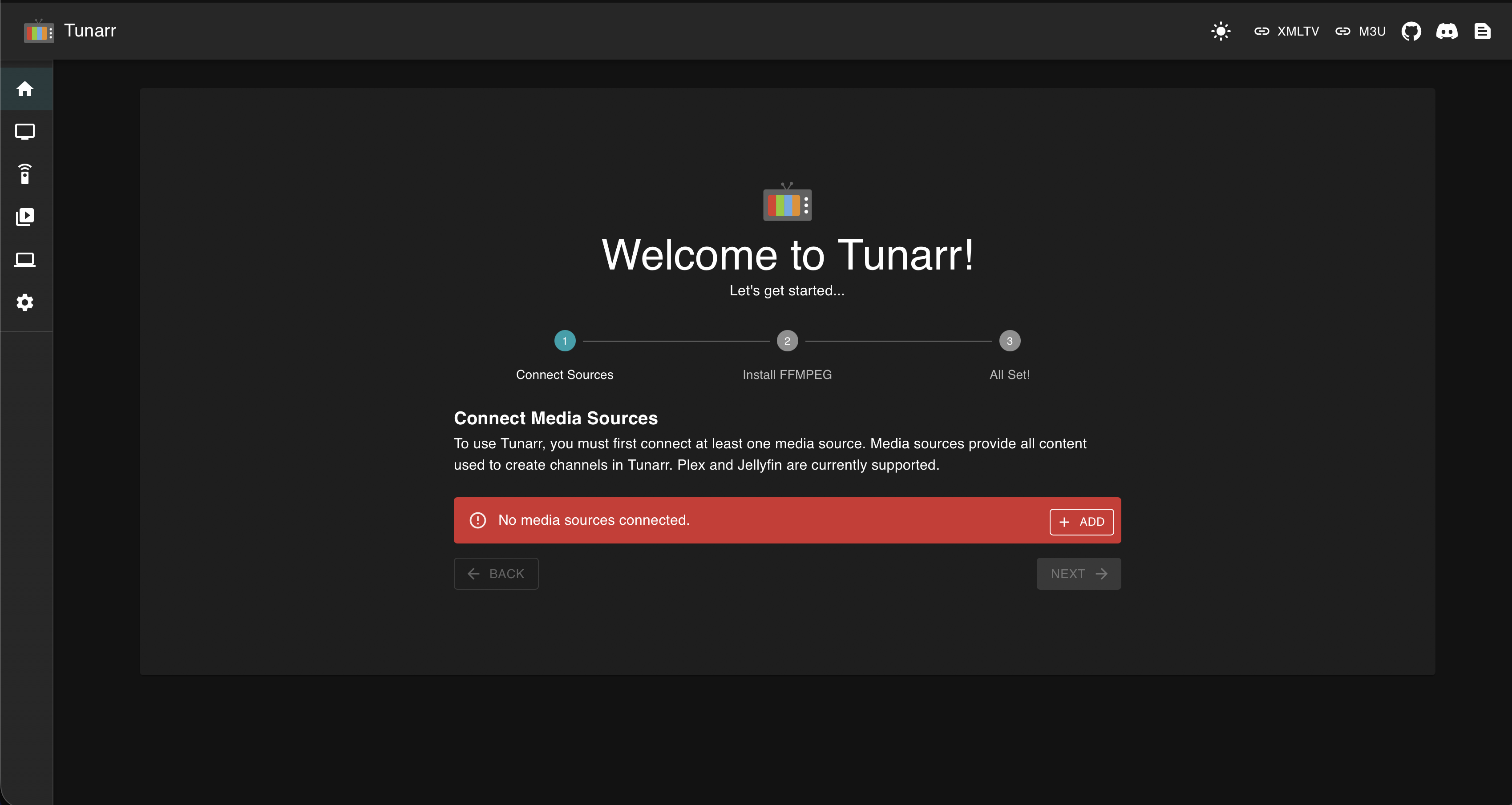Select step 3 All Set!
The image size is (1512, 805).
click(x=1010, y=355)
